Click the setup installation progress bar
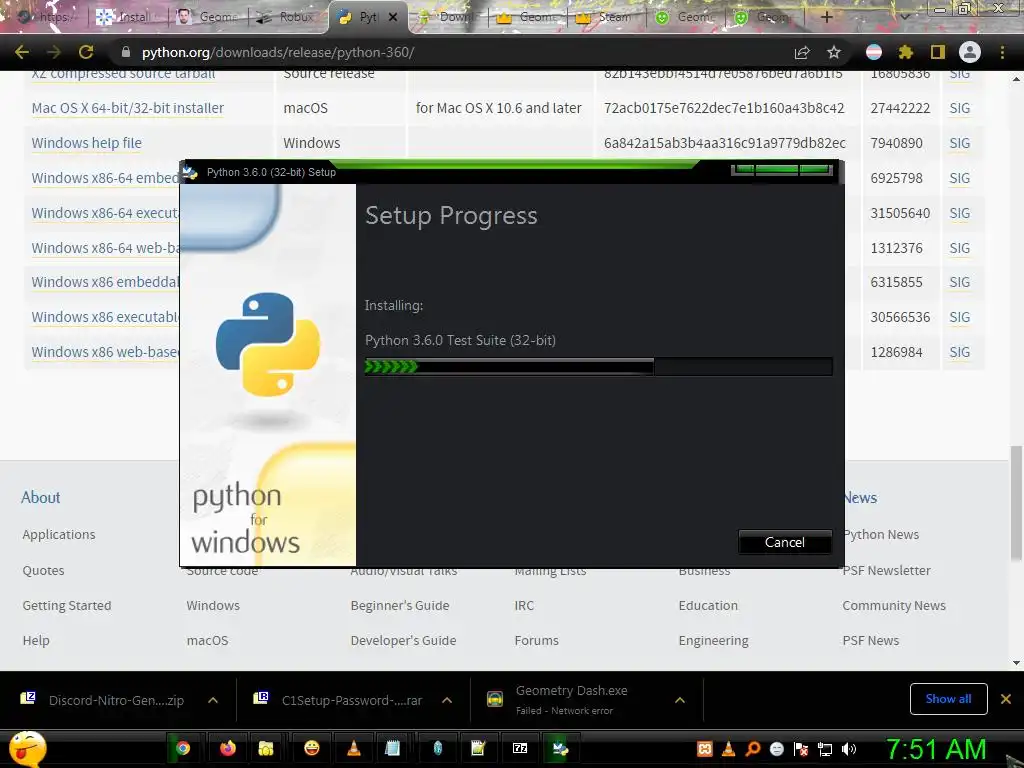 click(x=598, y=366)
